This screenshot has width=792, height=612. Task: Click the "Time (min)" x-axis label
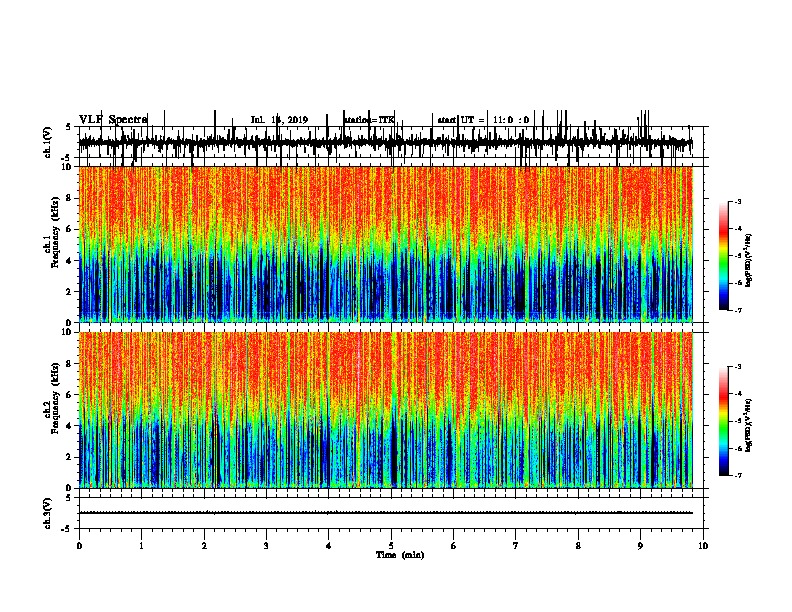(400, 555)
